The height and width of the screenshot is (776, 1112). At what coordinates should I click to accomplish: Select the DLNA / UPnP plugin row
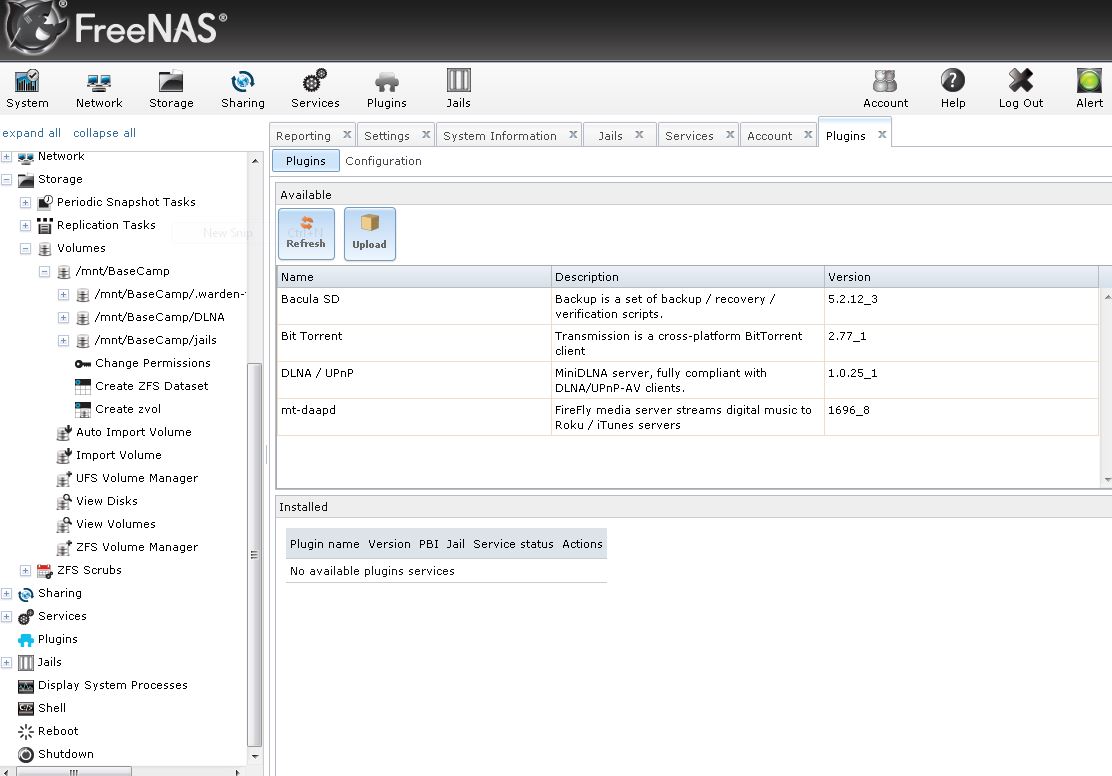tap(687, 380)
